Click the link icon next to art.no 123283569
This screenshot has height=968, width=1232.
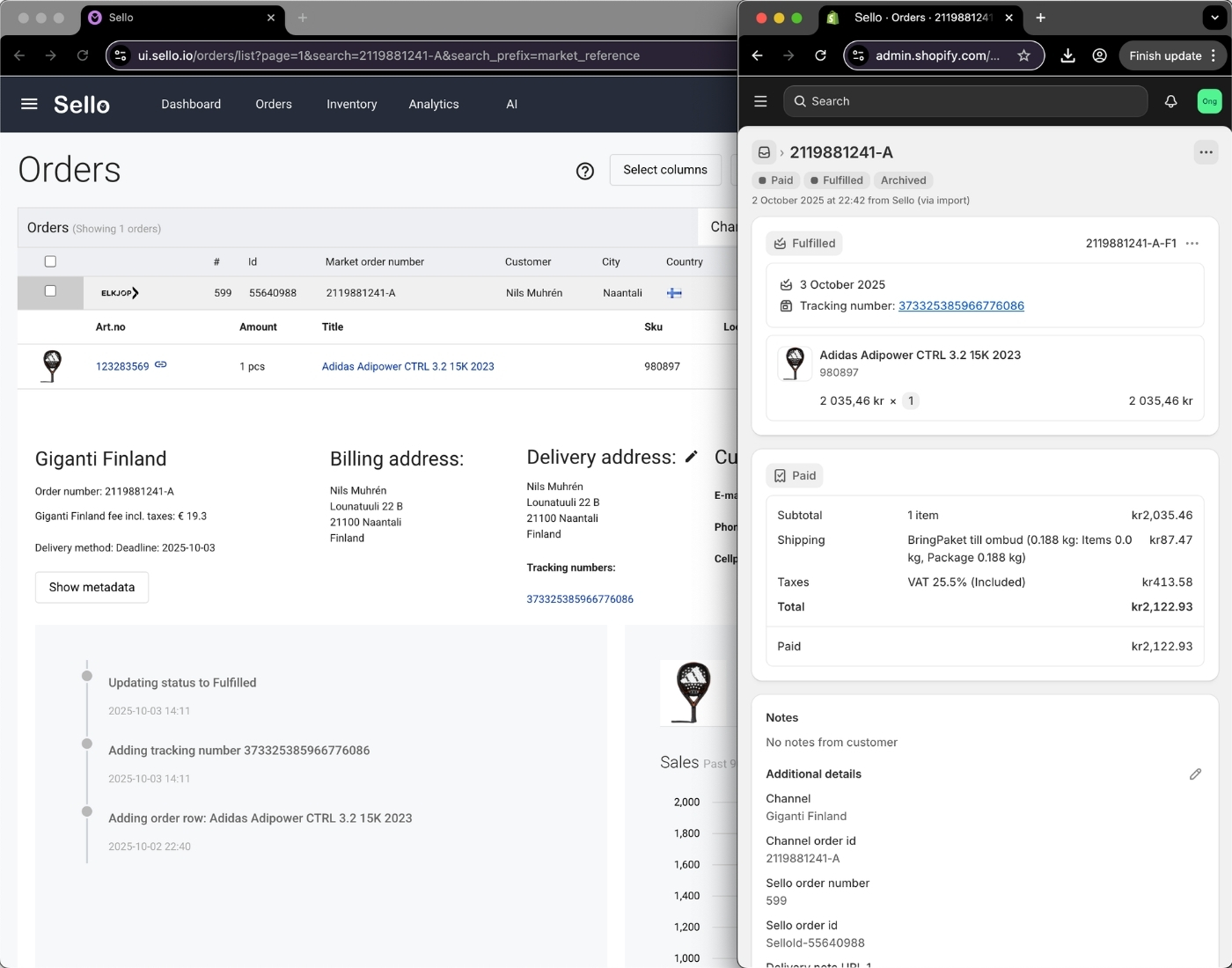click(161, 364)
